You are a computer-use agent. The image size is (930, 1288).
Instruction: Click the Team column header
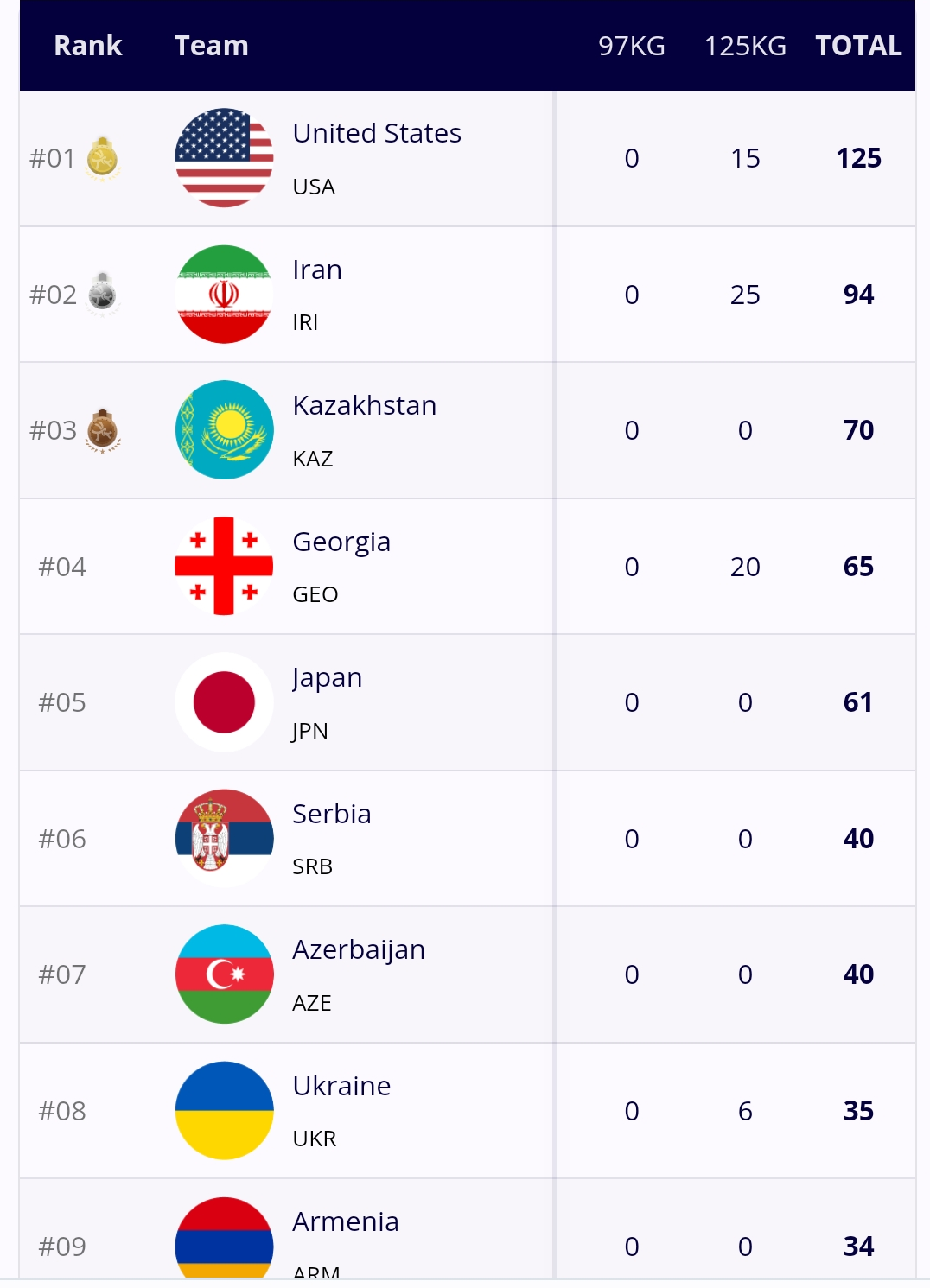212,46
